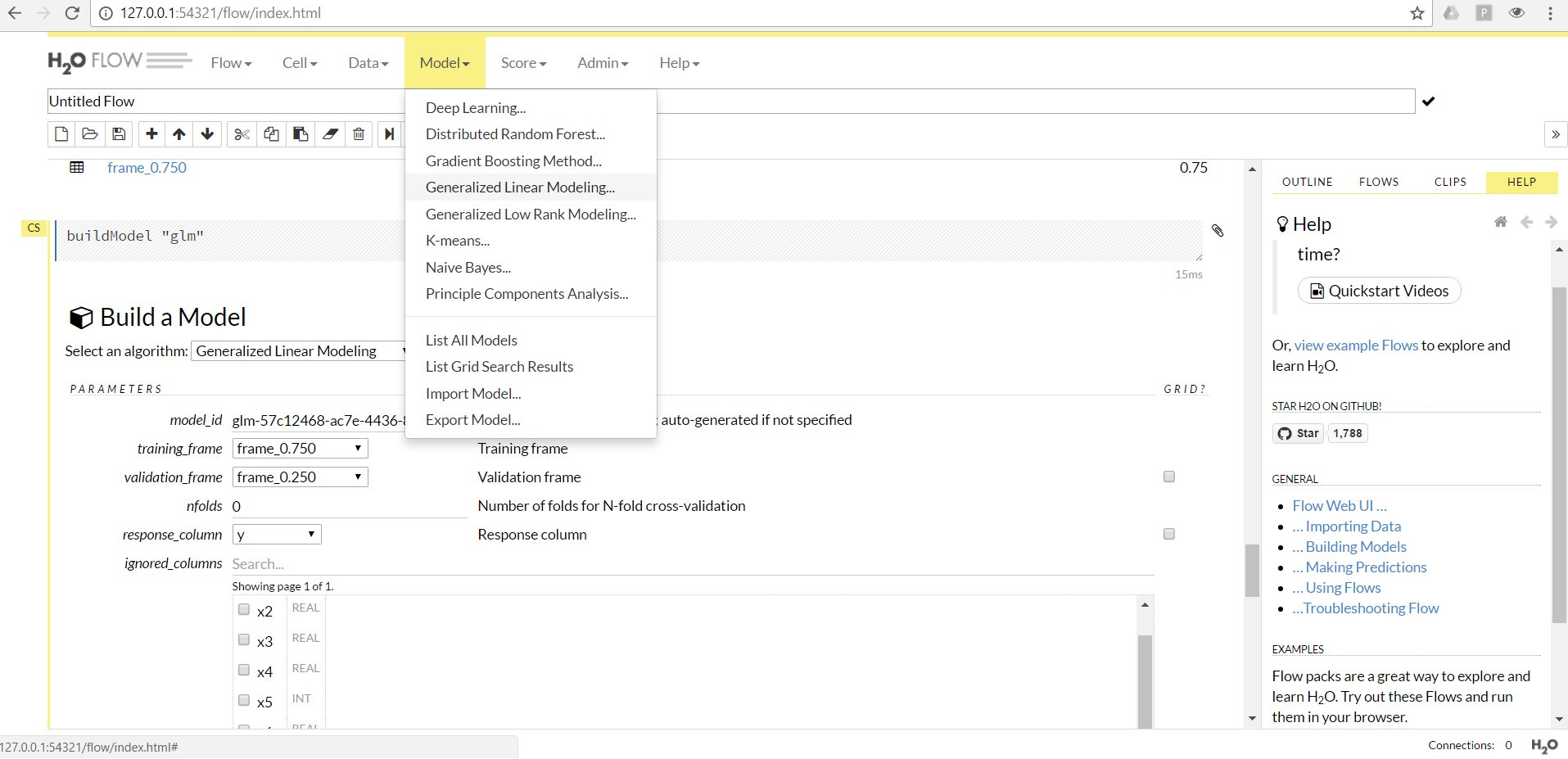Enable the grid checkbox for validation_frame

click(1169, 477)
